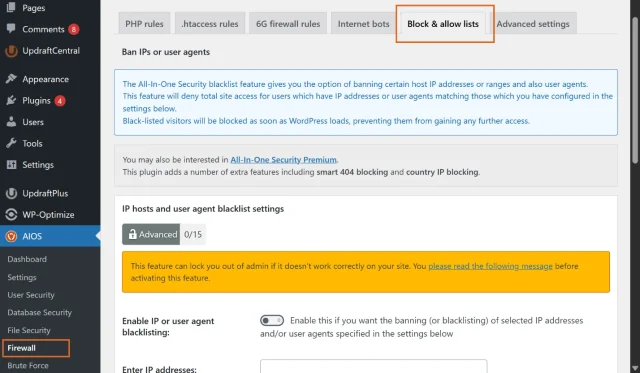Open the Firewall submenu item

[22, 348]
